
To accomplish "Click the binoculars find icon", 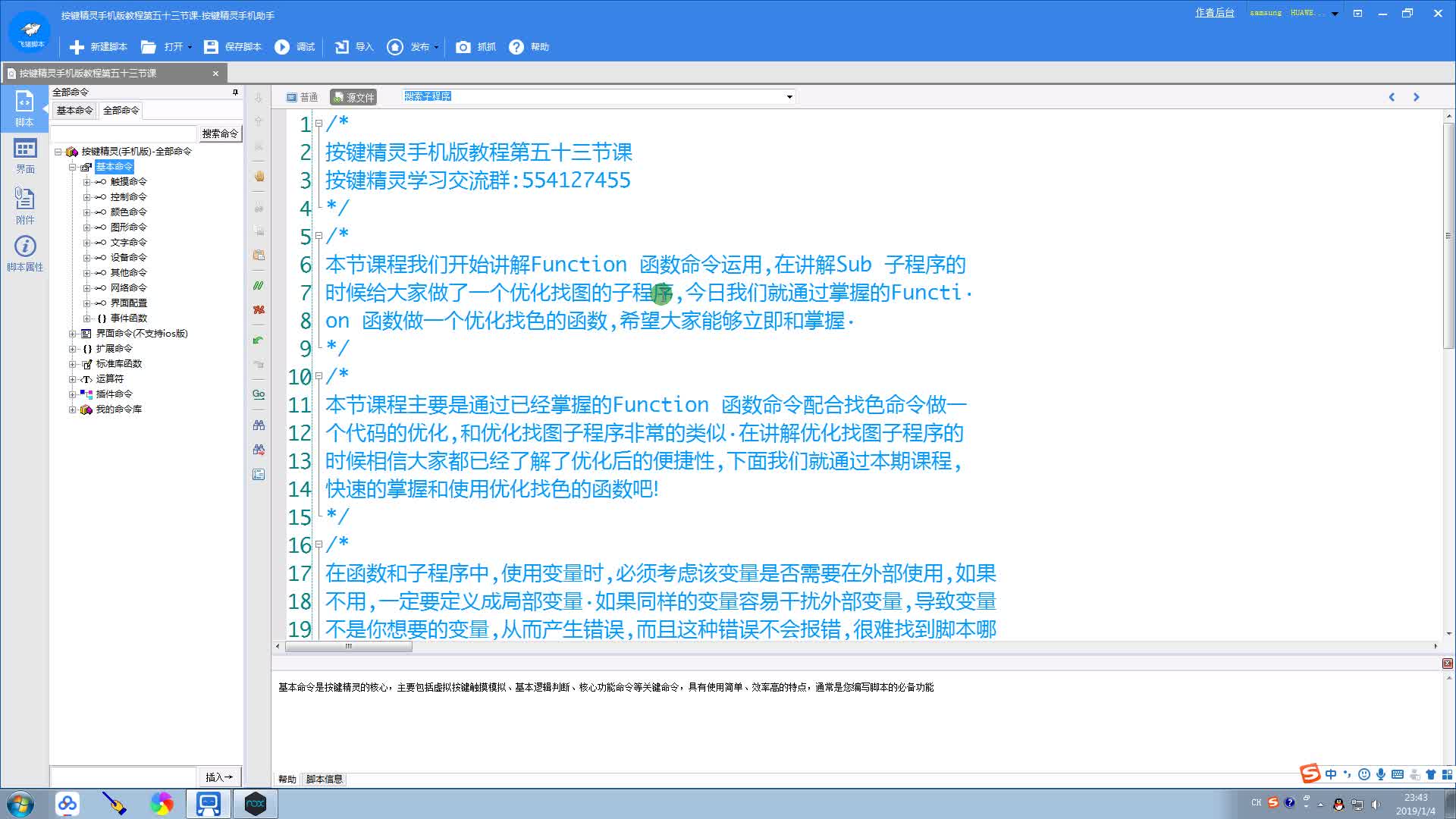I will [259, 425].
